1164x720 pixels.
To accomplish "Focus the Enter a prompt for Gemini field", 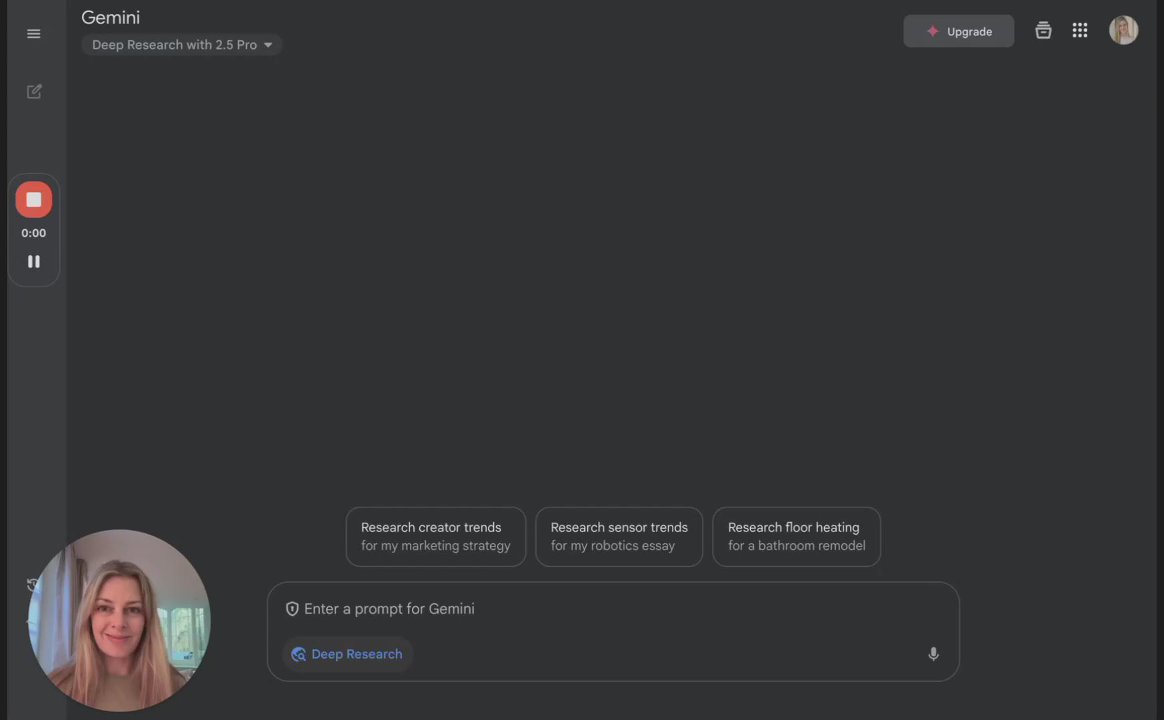I will click(x=600, y=609).
